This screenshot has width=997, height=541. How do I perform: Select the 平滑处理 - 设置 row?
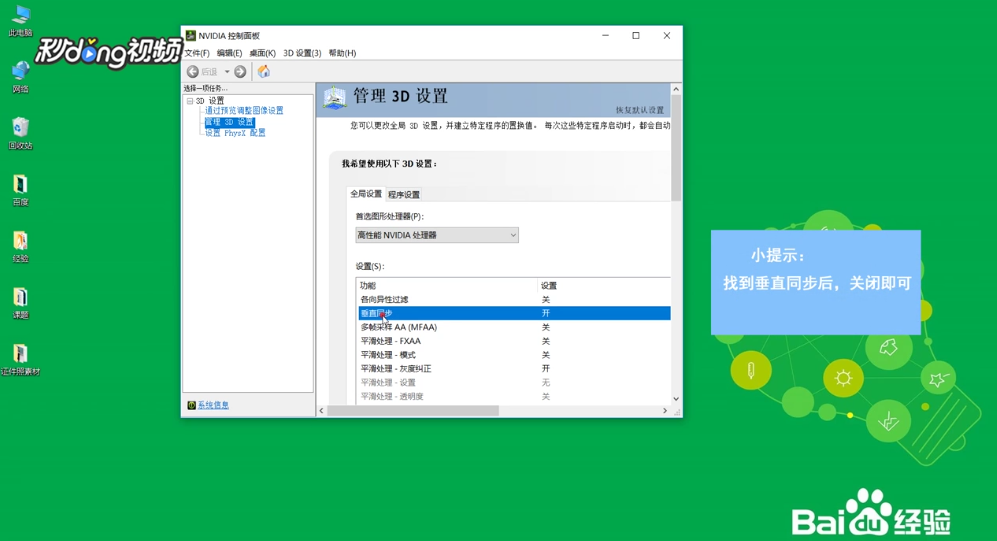point(514,383)
